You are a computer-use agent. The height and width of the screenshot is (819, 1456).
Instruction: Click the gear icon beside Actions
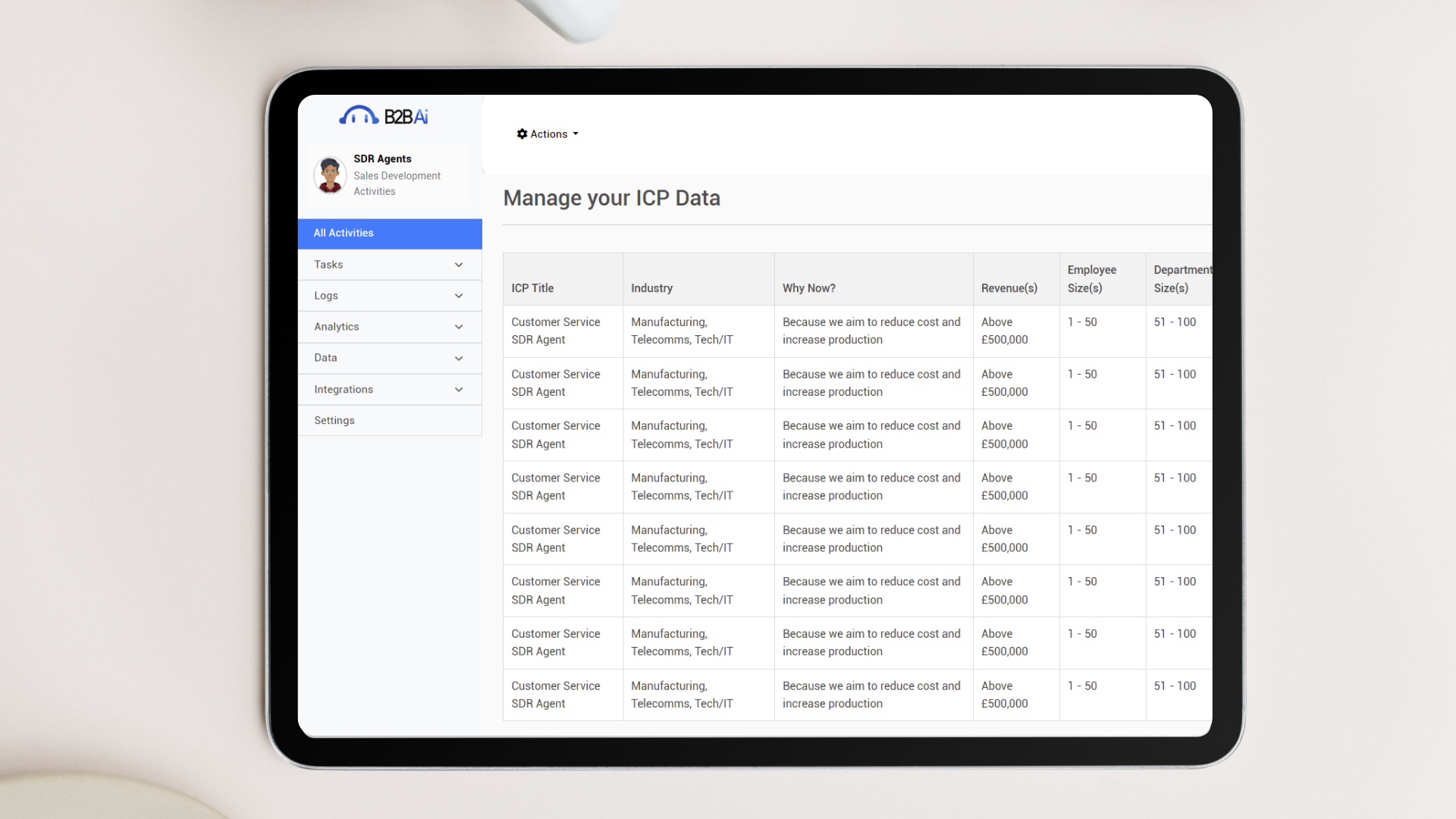[x=522, y=134]
